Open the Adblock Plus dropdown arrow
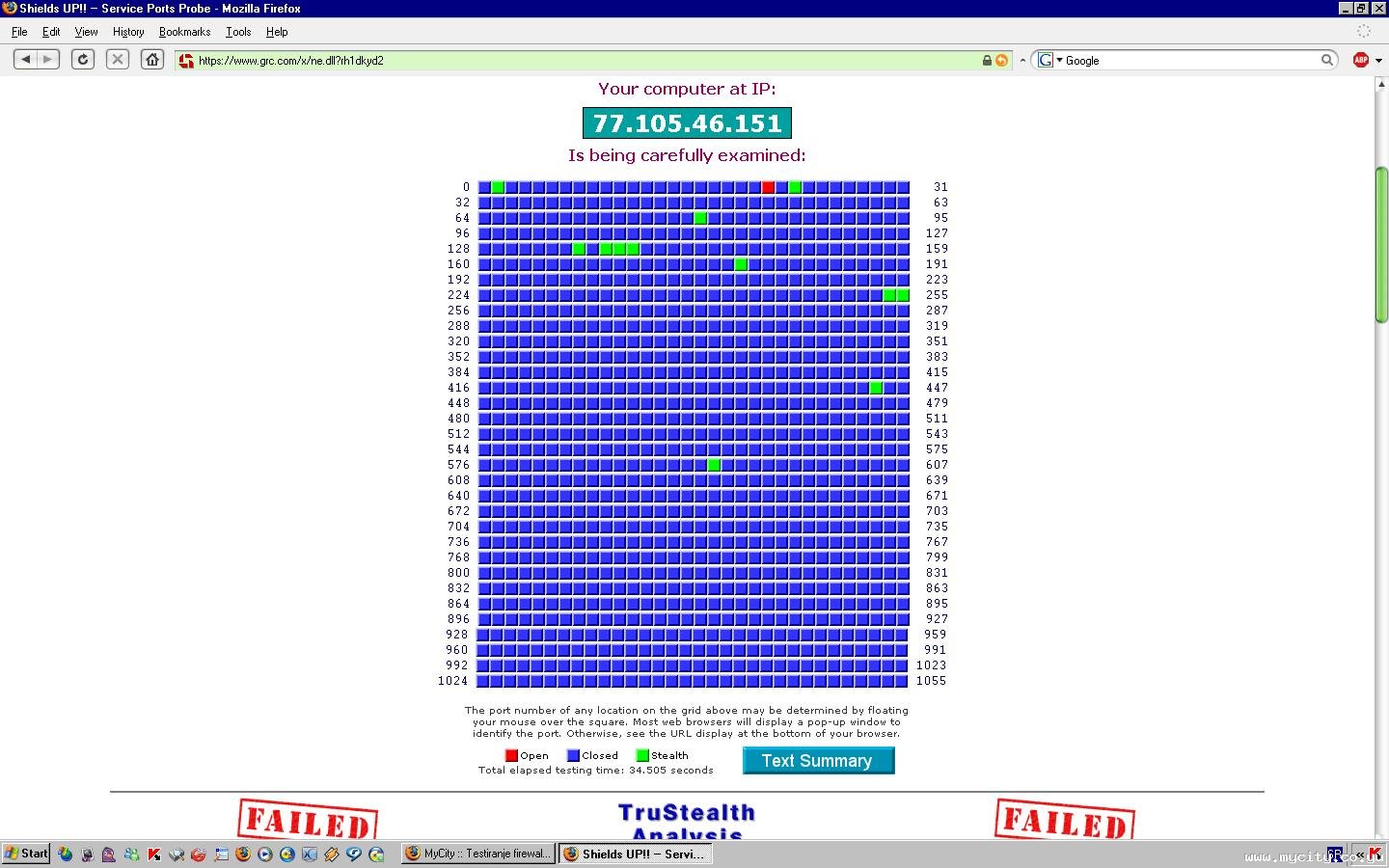This screenshot has width=1389, height=868. coord(1378,61)
